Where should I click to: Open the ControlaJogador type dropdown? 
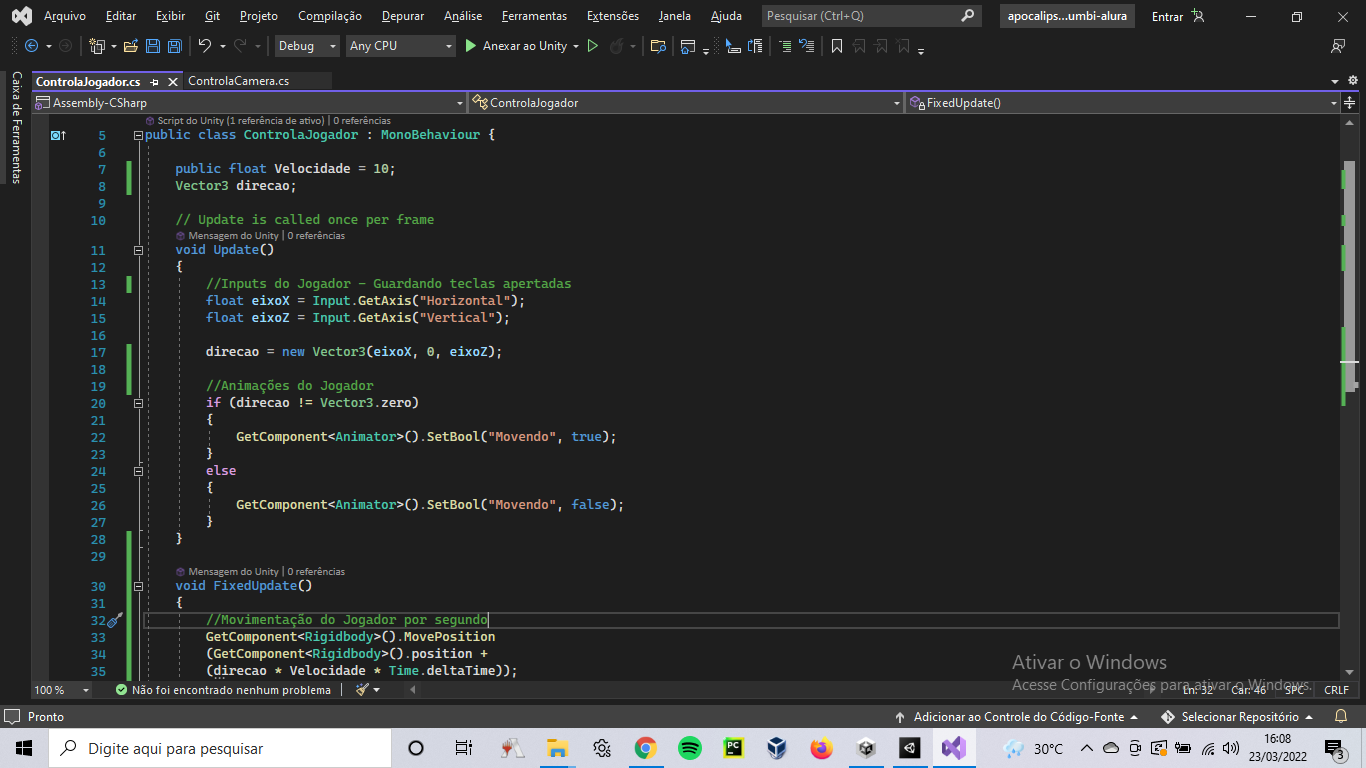[x=687, y=102]
